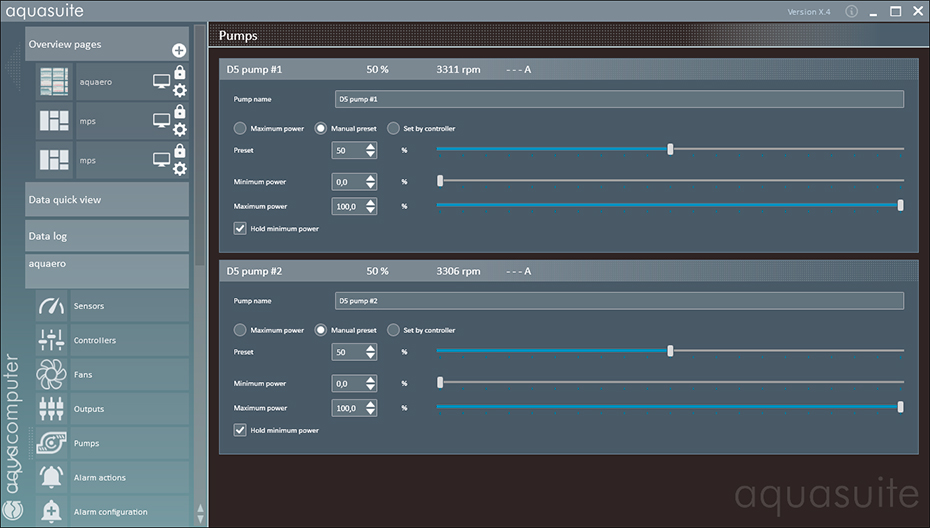Screen dimensions: 930x528
Task: Click the Controllers sliders icon
Action: (x=52, y=340)
